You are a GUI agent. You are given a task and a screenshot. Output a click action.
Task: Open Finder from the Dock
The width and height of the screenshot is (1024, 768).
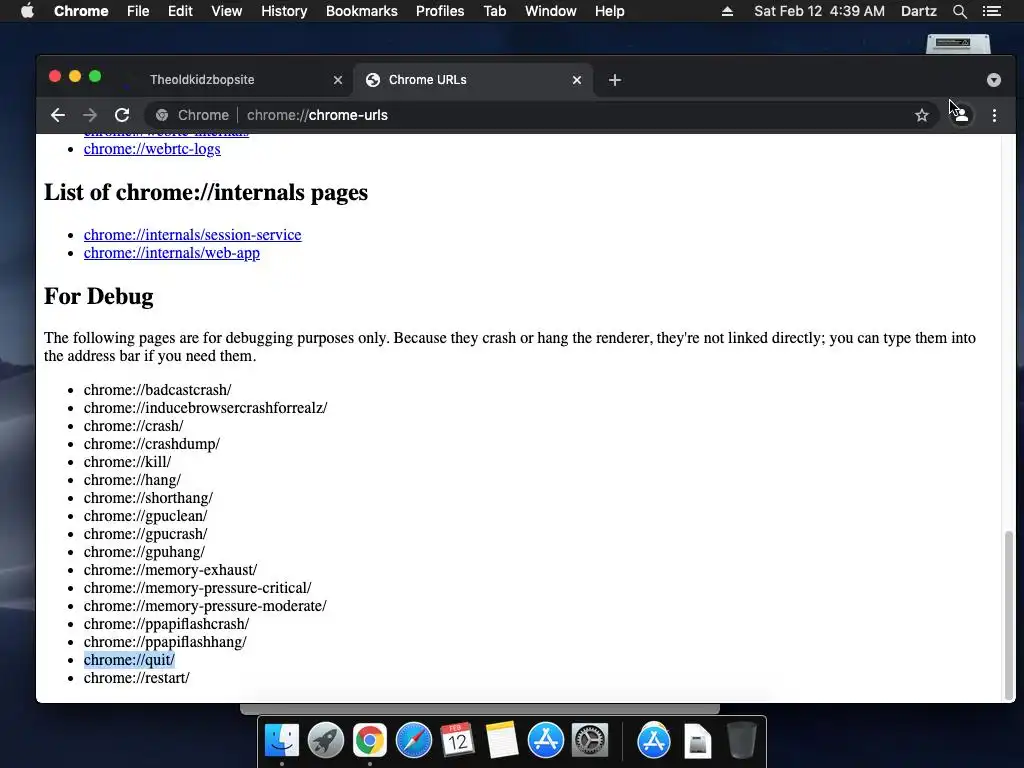click(282, 741)
